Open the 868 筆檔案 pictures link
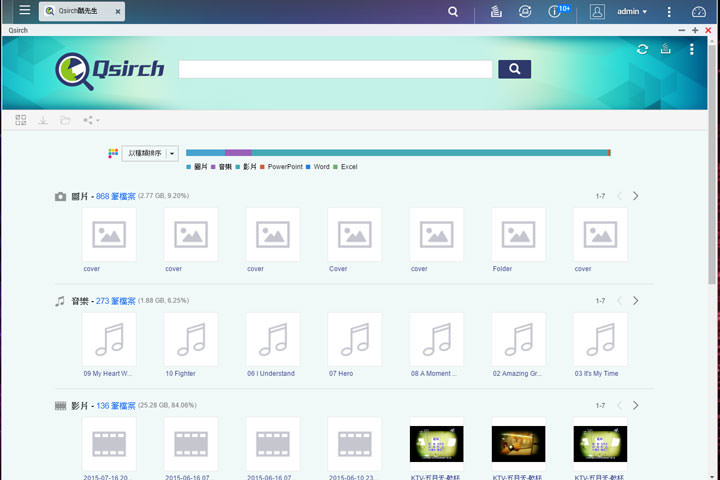This screenshot has width=720, height=480. [115, 196]
